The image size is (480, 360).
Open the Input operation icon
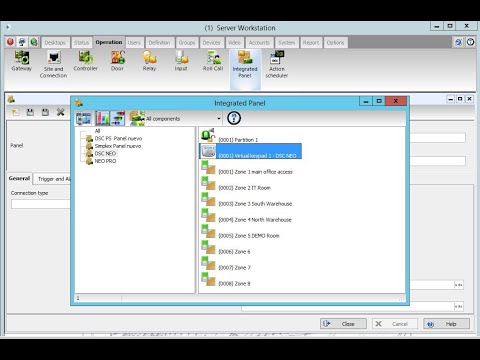pyautogui.click(x=181, y=61)
